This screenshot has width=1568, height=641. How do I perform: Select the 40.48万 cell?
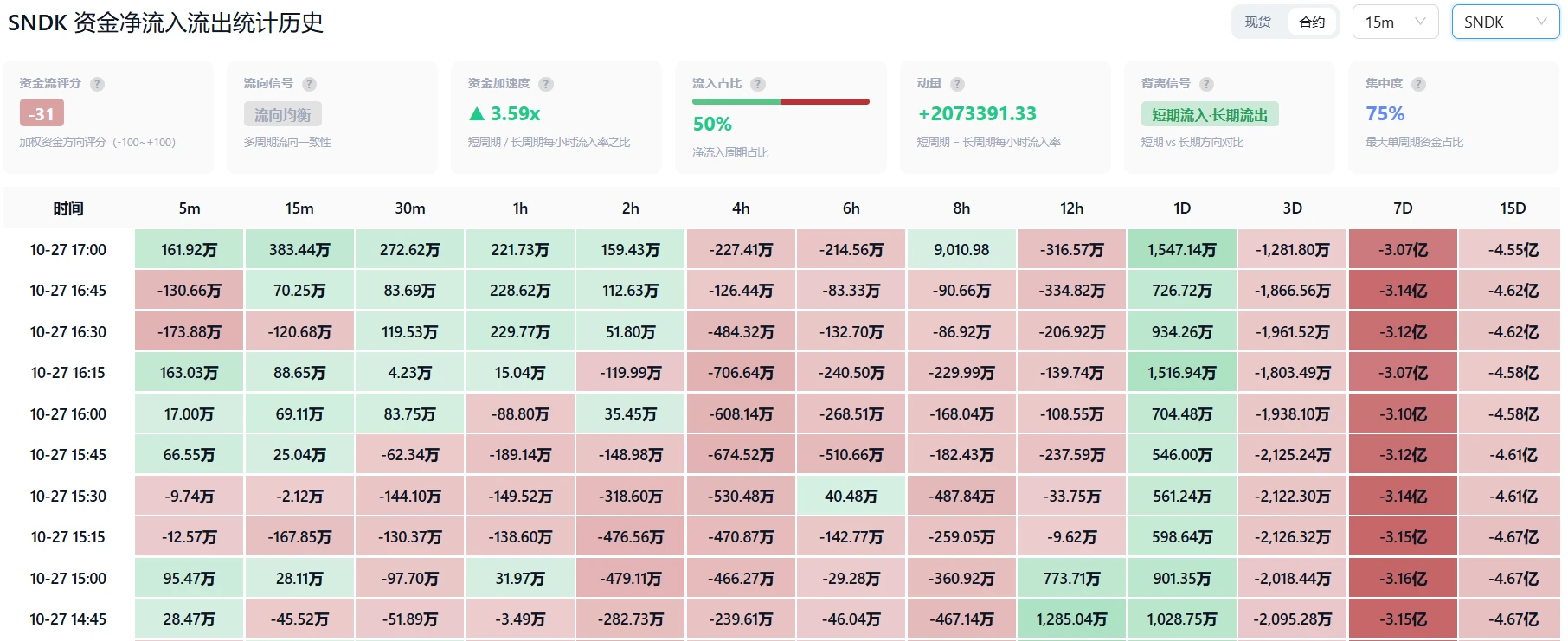pyautogui.click(x=851, y=497)
